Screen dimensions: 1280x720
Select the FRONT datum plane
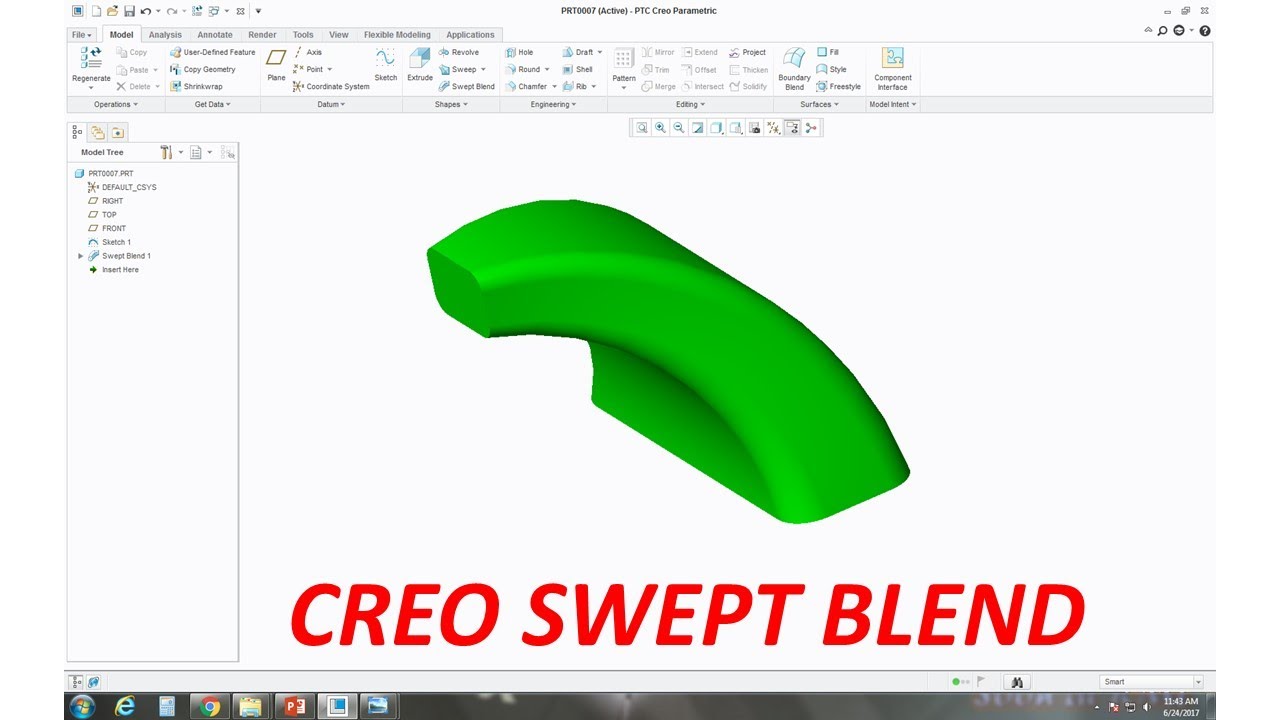click(x=107, y=228)
